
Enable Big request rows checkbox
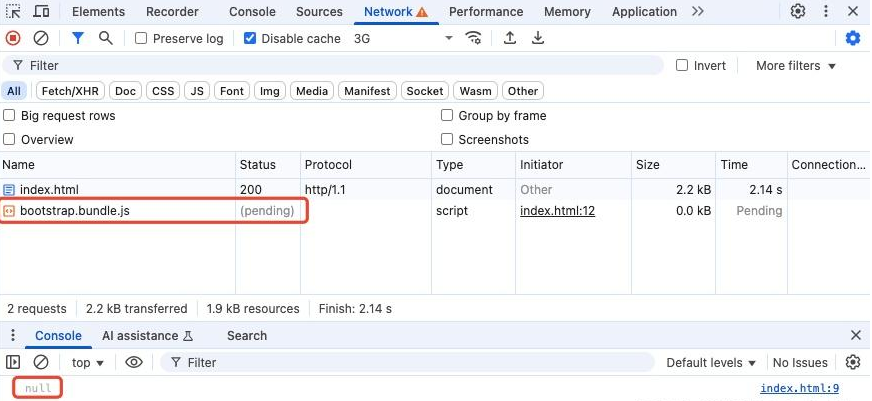pyautogui.click(x=9, y=116)
